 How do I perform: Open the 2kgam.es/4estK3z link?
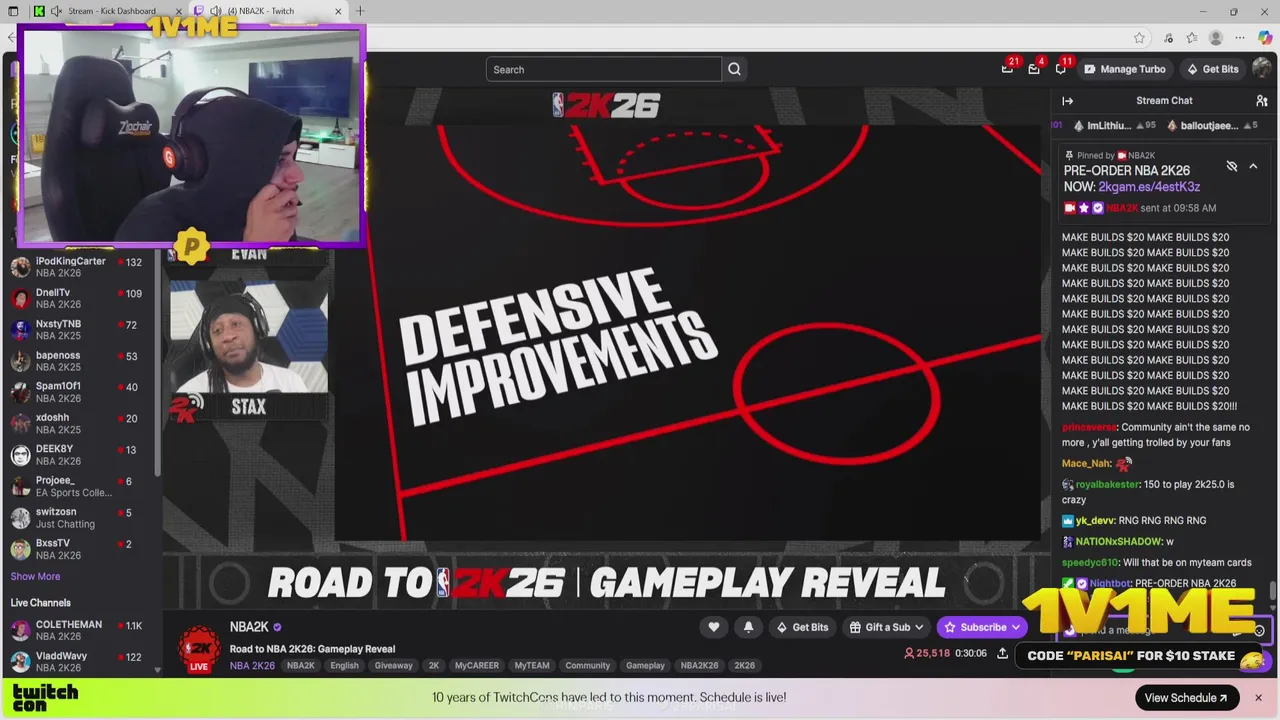[1149, 187]
